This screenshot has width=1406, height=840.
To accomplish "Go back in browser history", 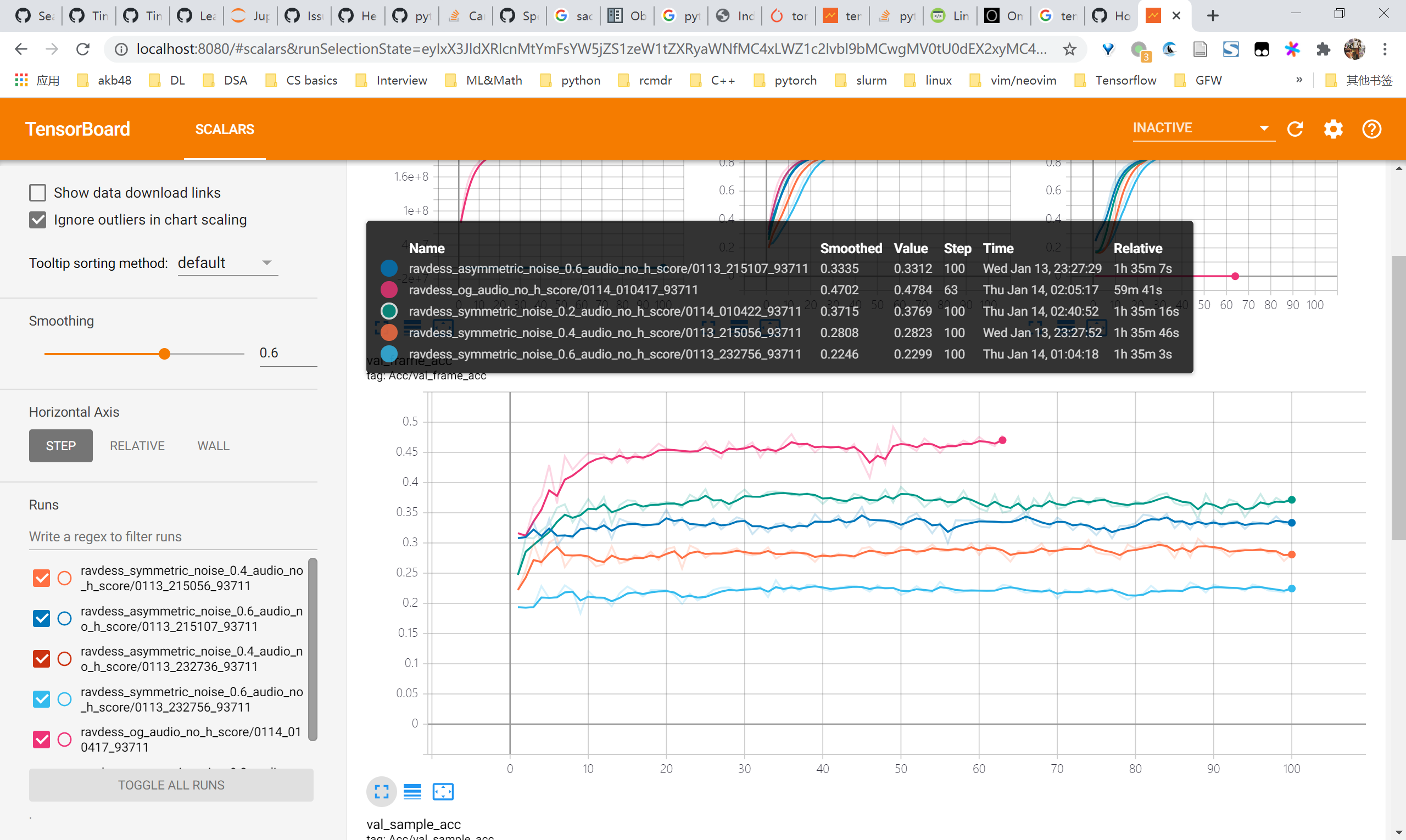I will 21,49.
